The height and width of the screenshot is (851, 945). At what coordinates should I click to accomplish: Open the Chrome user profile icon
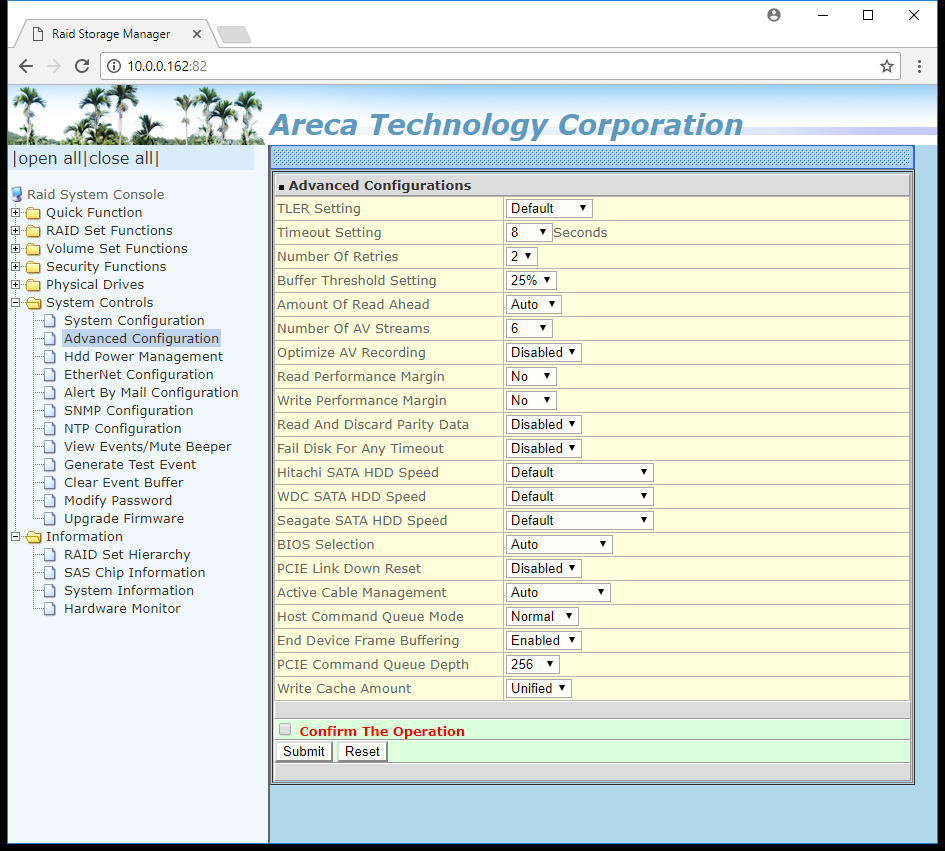(774, 15)
